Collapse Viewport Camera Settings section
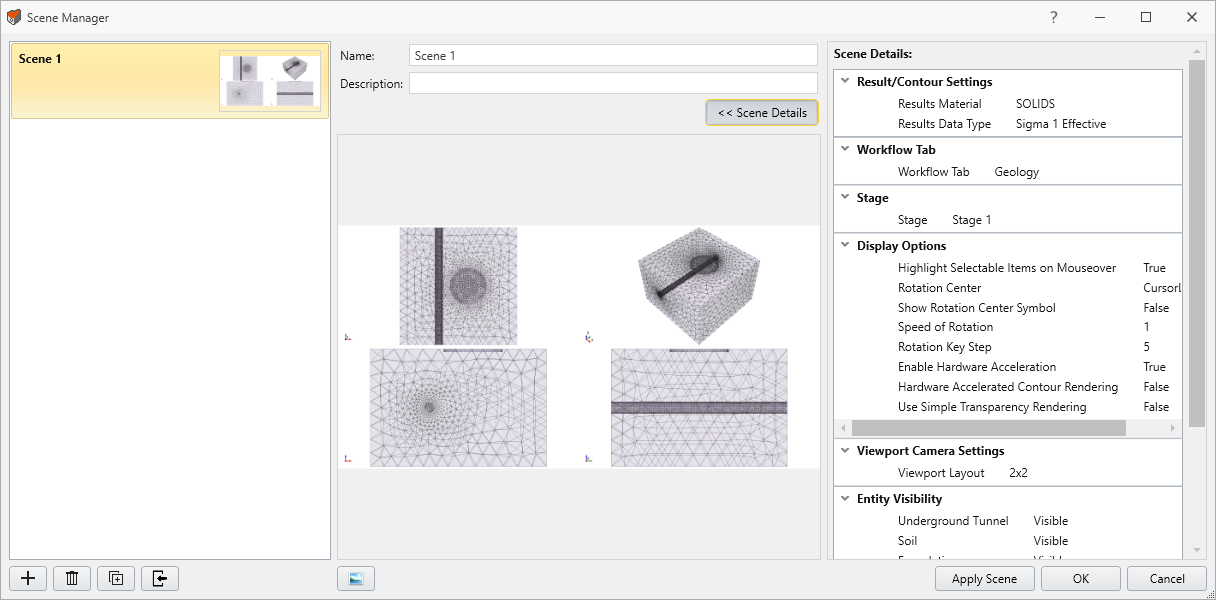 [844, 451]
